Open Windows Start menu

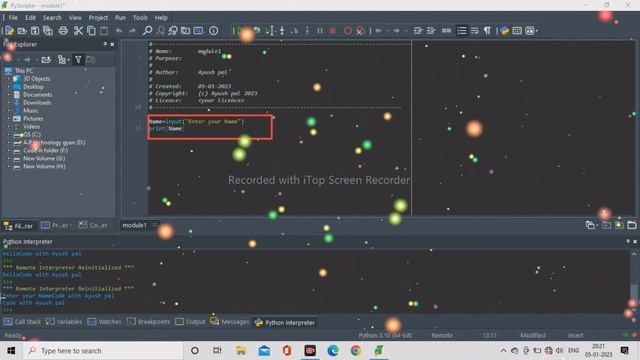point(11,351)
